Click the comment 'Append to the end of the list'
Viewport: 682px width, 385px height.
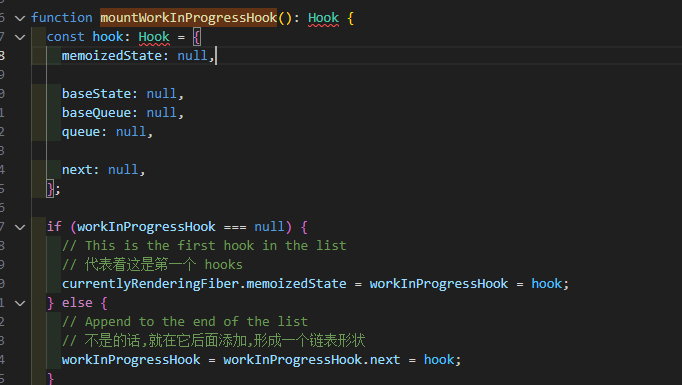185,322
